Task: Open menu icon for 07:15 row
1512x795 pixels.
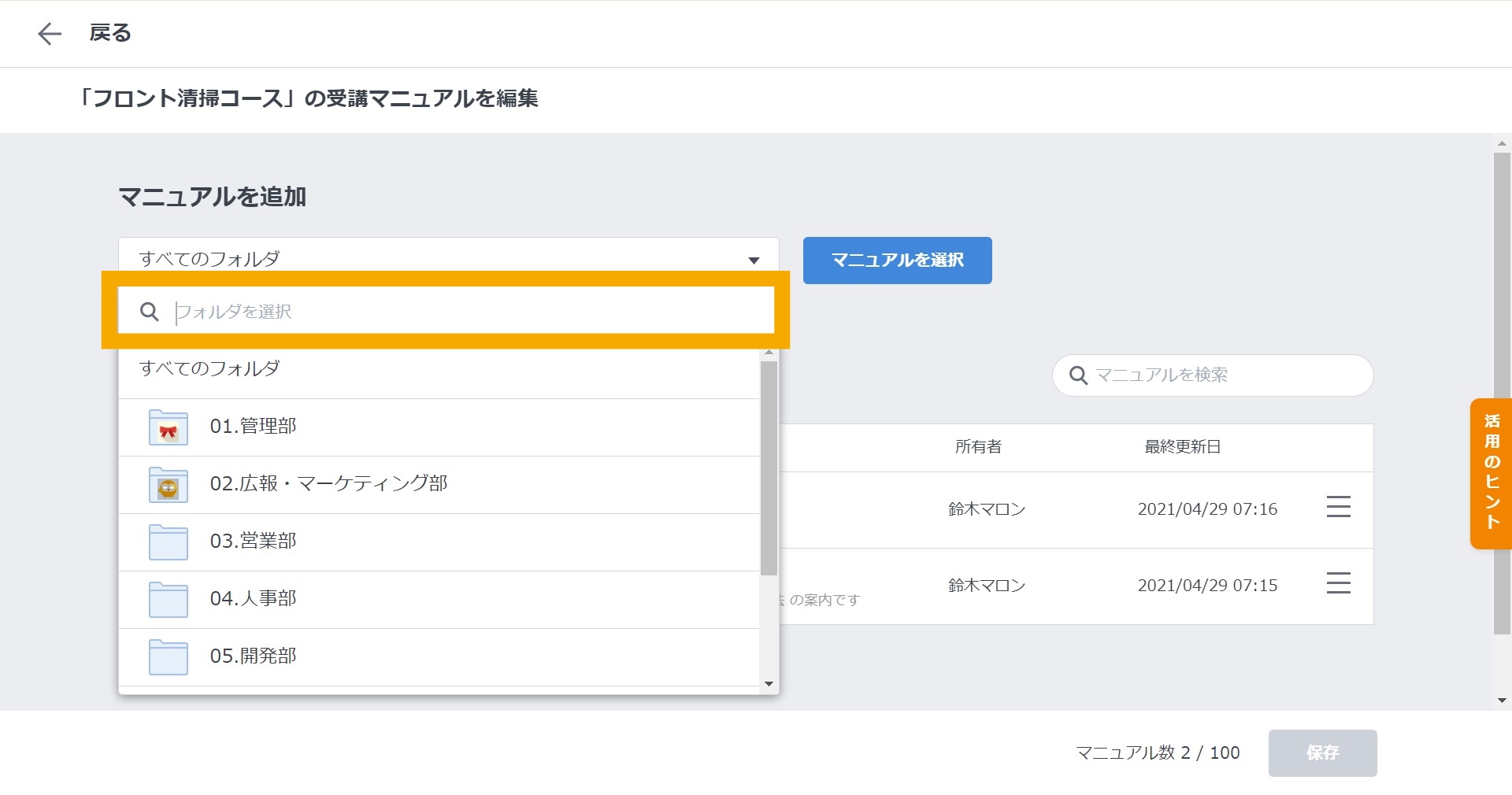Action: pos(1339,583)
